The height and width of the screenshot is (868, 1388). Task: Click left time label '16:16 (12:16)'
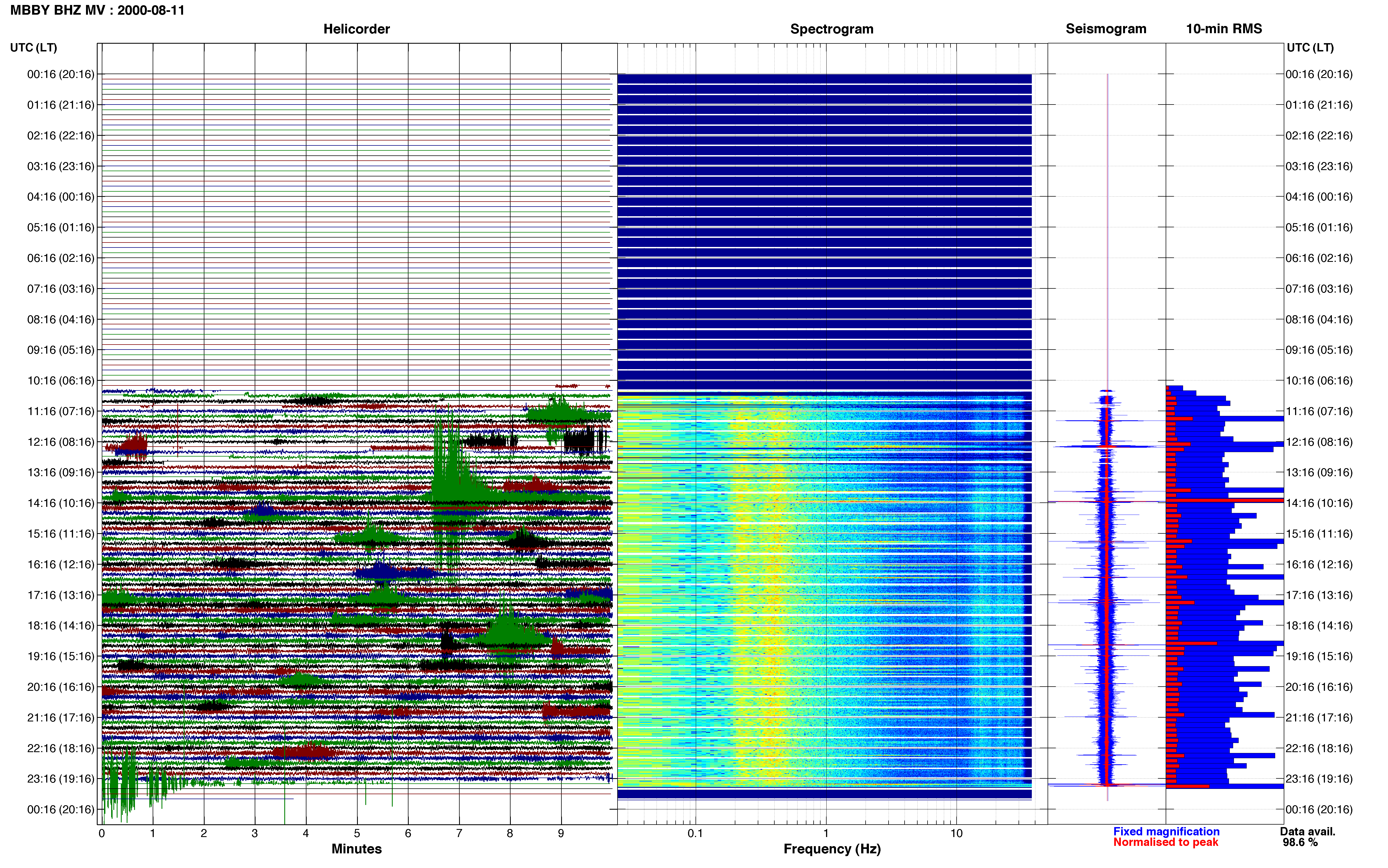(60, 564)
